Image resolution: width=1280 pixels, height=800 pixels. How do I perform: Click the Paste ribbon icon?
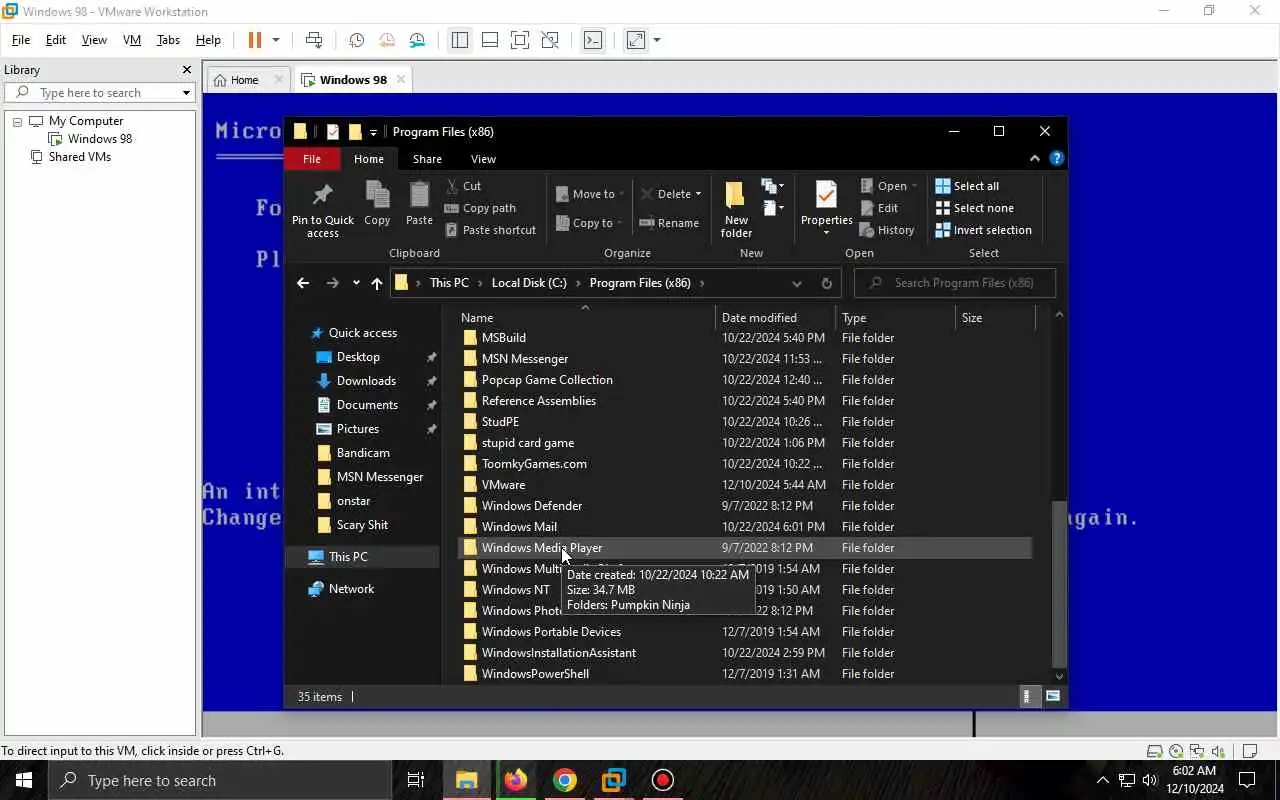[419, 204]
